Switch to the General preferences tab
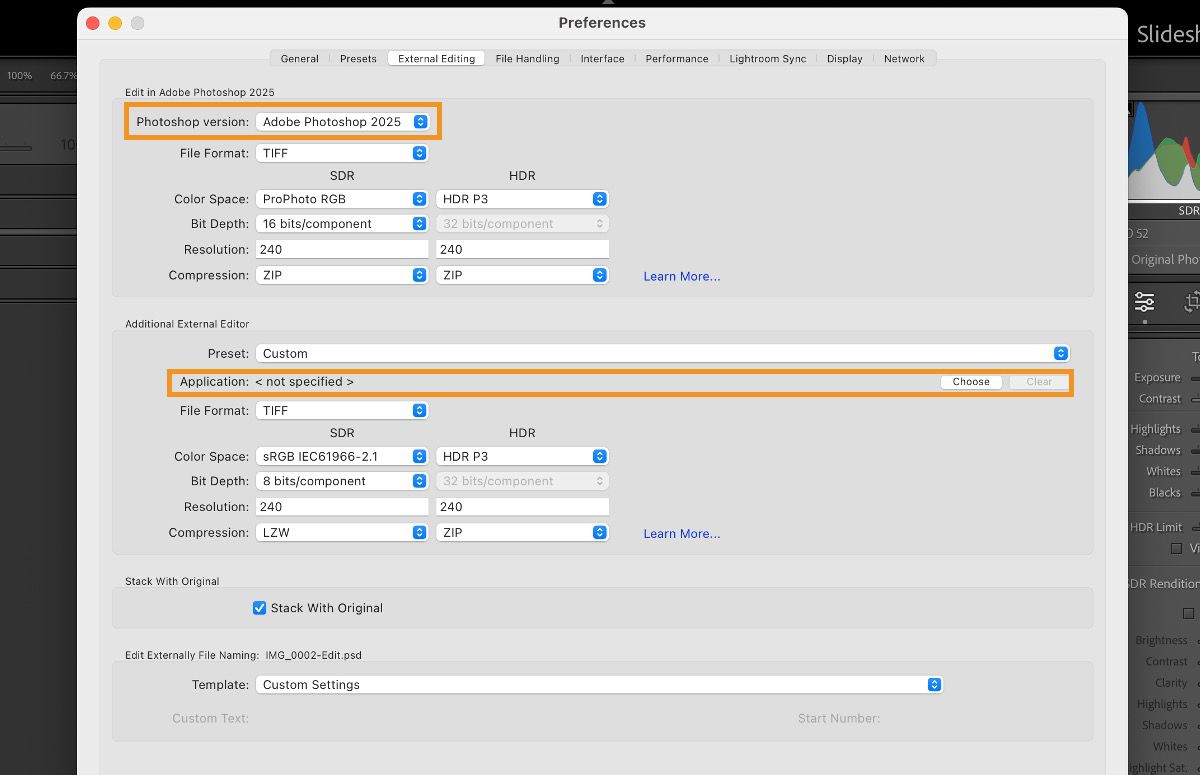Image resolution: width=1200 pixels, height=775 pixels. tap(298, 58)
